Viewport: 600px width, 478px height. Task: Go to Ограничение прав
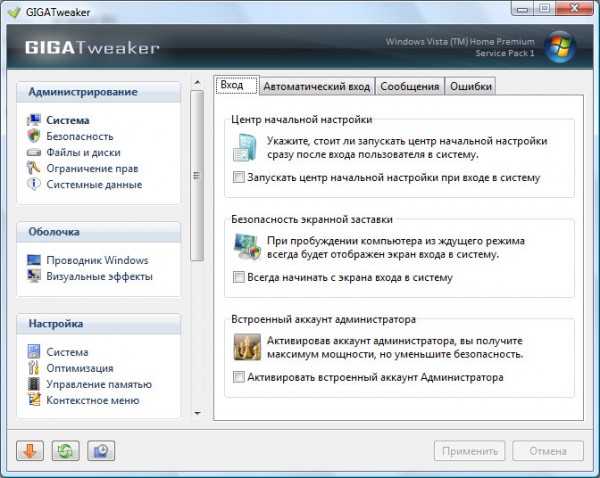click(x=92, y=168)
